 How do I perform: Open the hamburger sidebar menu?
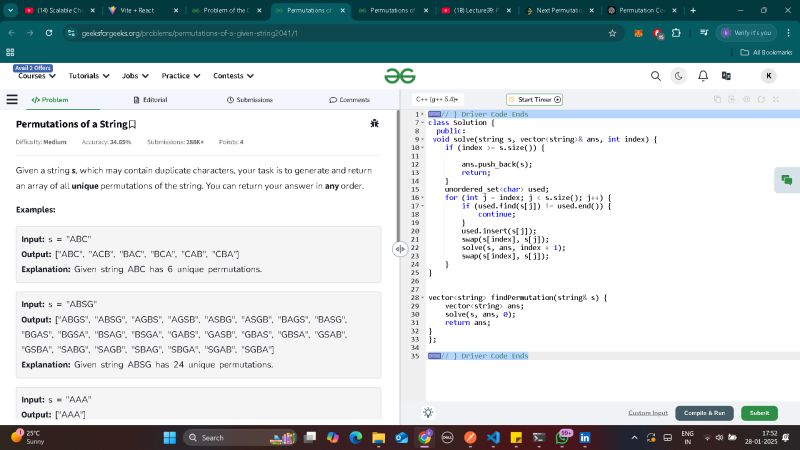(12, 100)
